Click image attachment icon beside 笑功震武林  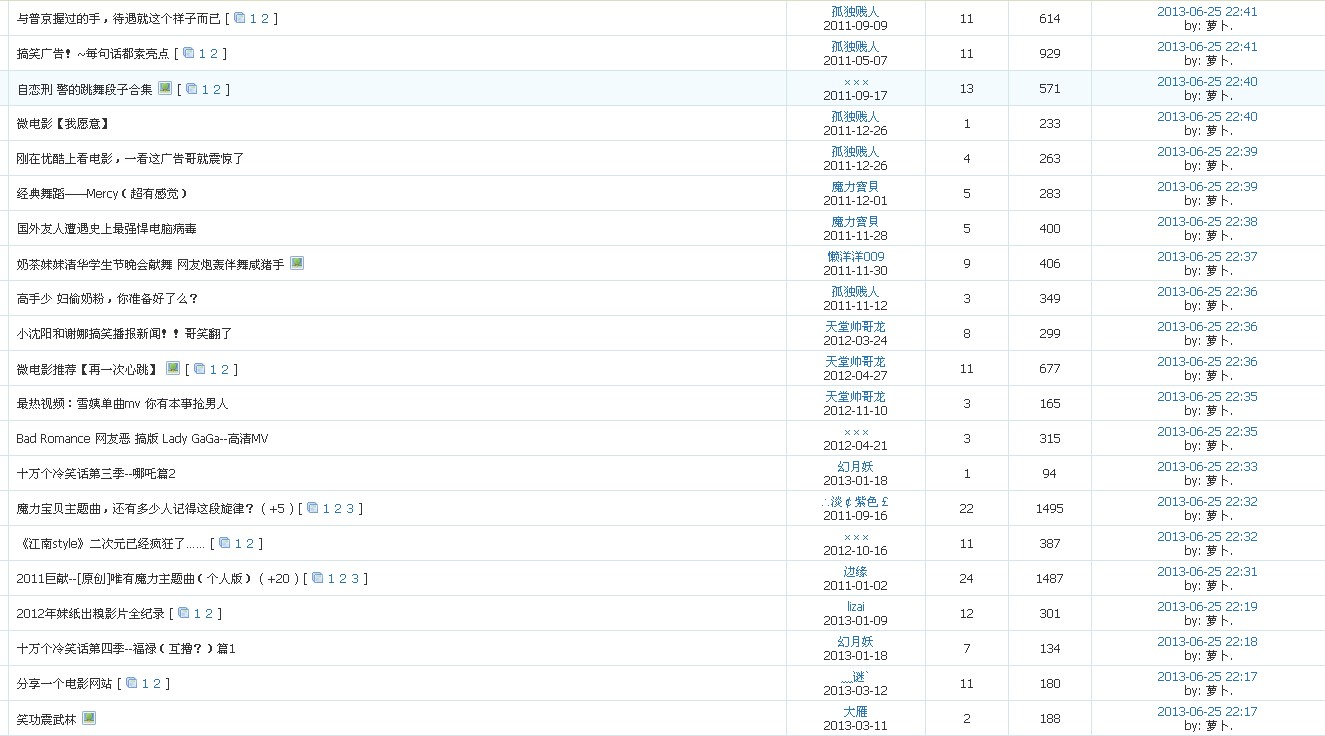(89, 718)
